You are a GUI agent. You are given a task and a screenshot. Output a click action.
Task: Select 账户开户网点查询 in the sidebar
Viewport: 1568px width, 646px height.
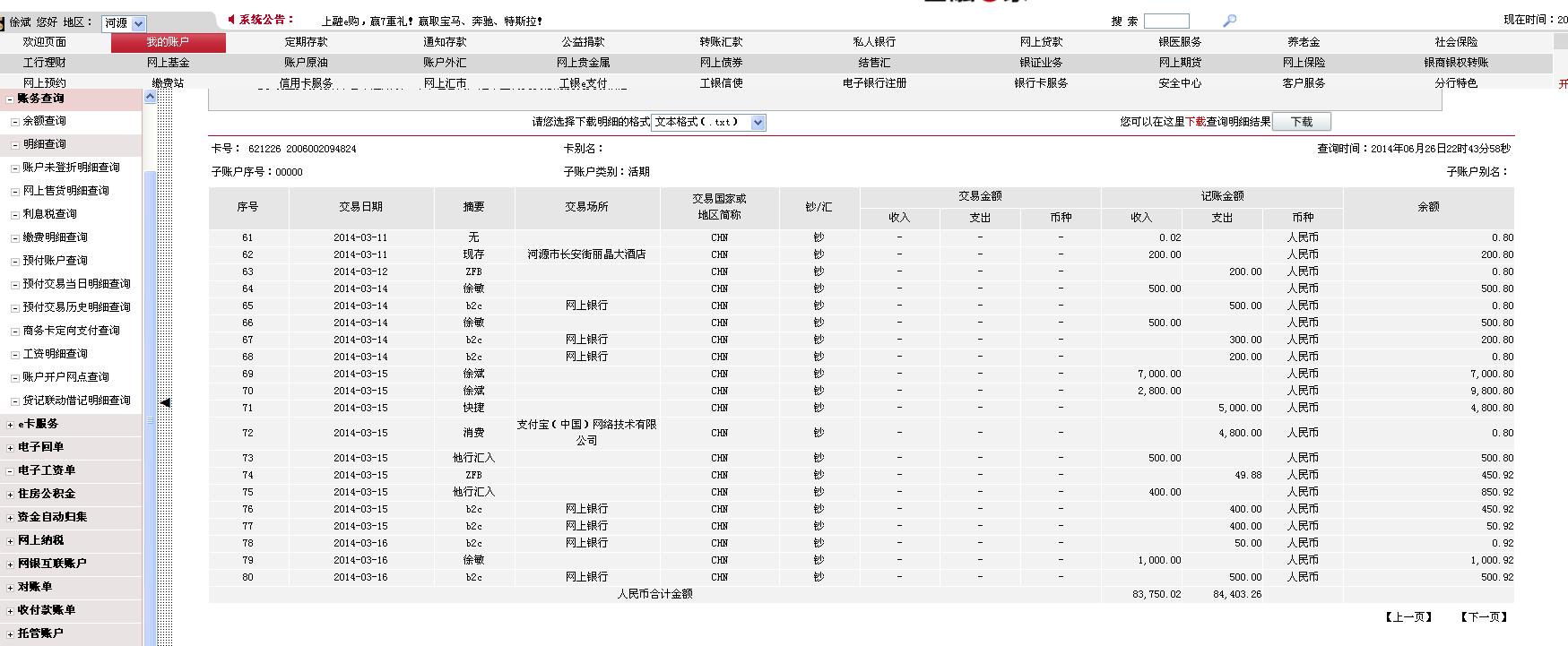point(65,377)
